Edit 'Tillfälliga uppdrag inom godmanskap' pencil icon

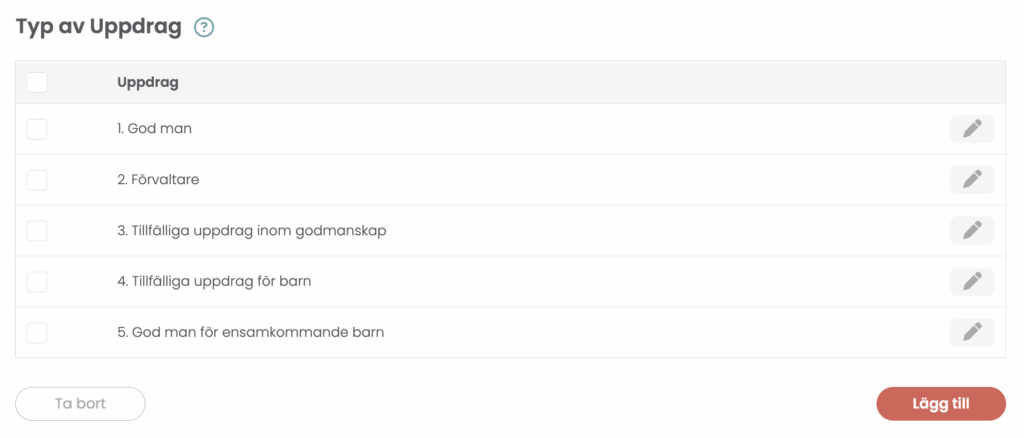tap(972, 231)
